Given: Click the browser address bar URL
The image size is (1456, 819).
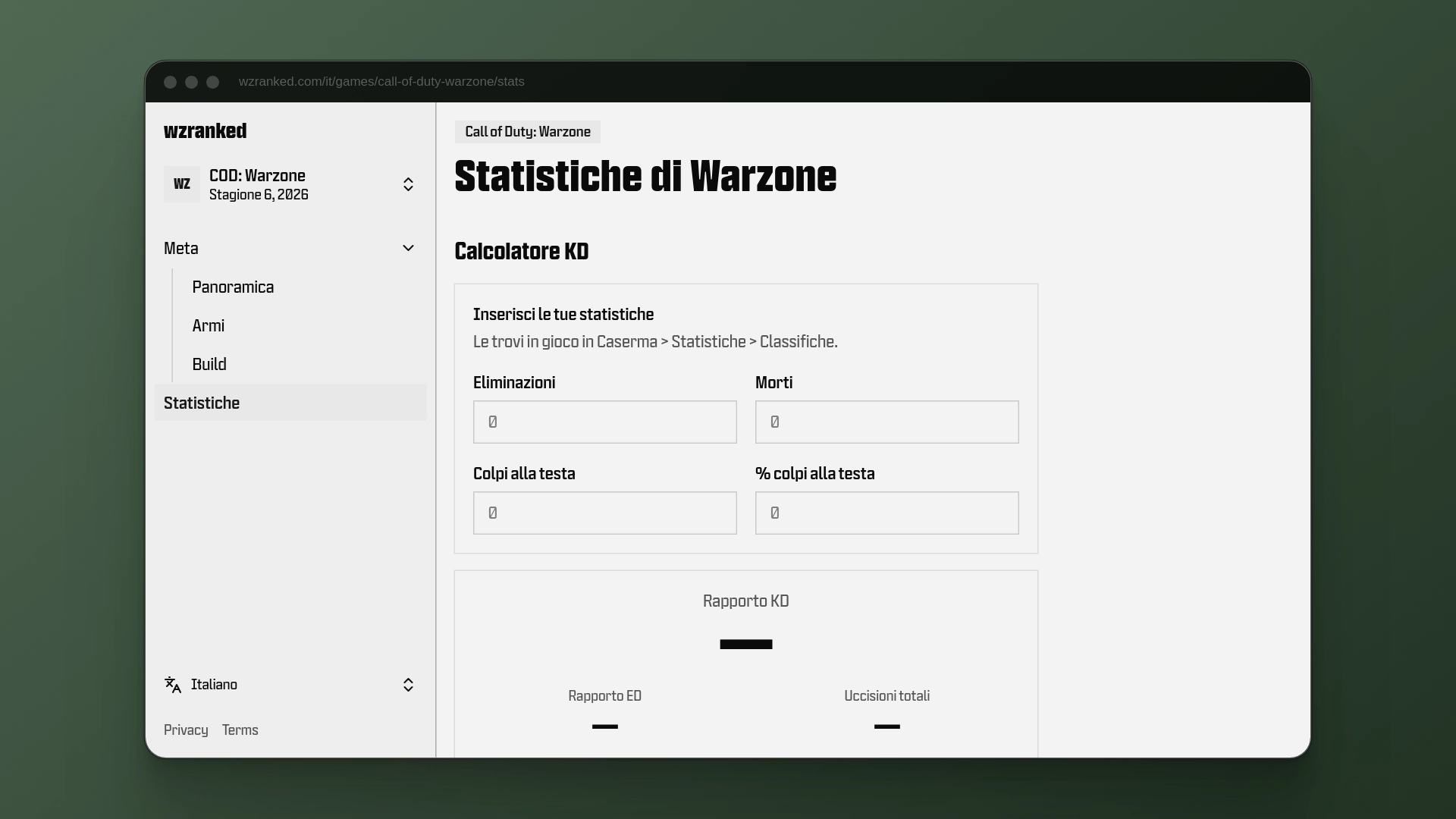Looking at the screenshot, I should 381,82.
